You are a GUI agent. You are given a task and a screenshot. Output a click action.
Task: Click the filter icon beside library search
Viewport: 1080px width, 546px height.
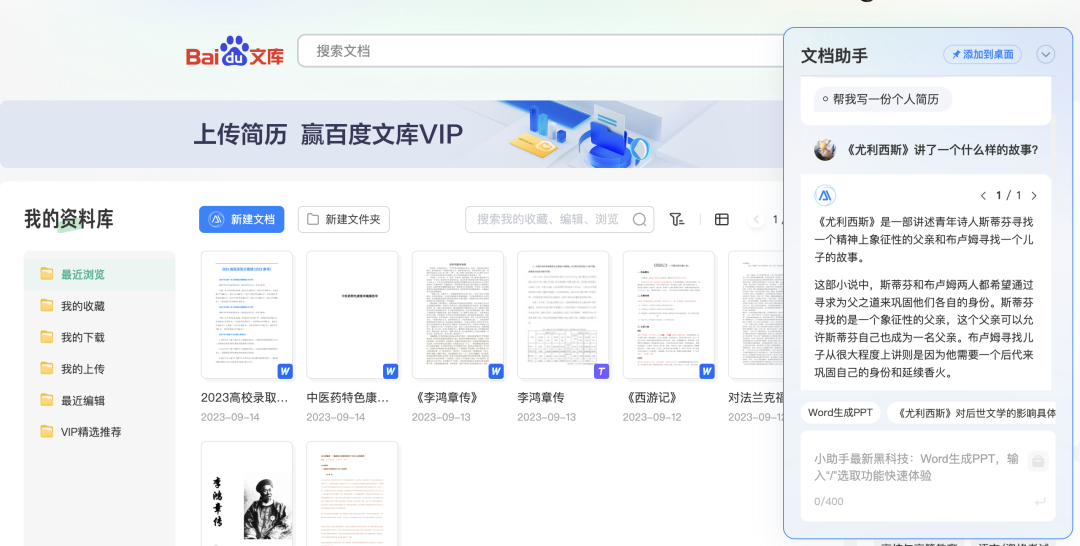[677, 220]
